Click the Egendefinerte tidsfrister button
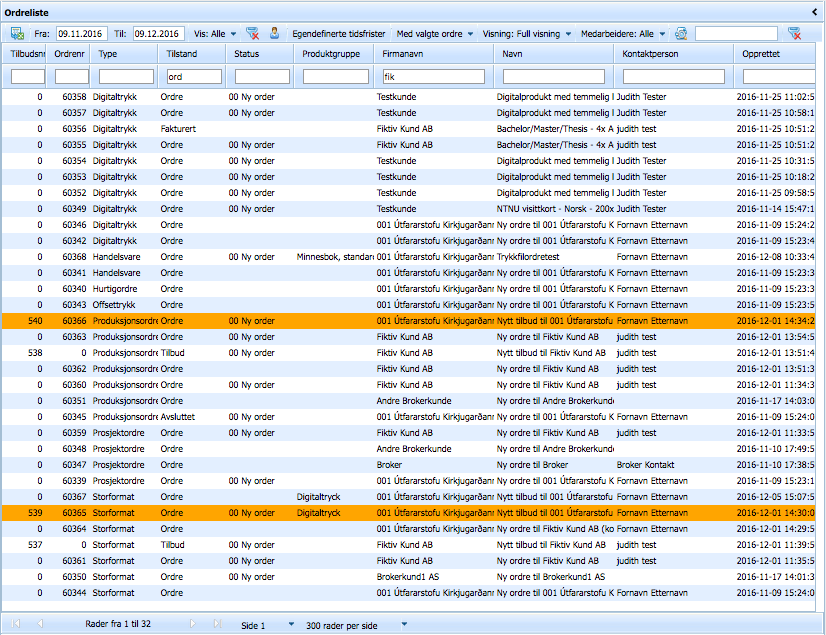The width and height of the screenshot is (826, 635). tap(336, 33)
